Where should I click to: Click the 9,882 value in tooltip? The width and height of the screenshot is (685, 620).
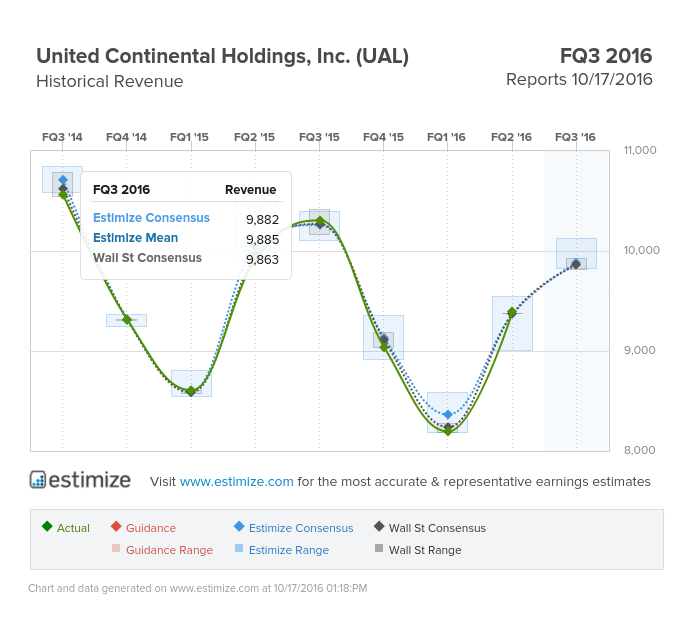pos(262,219)
